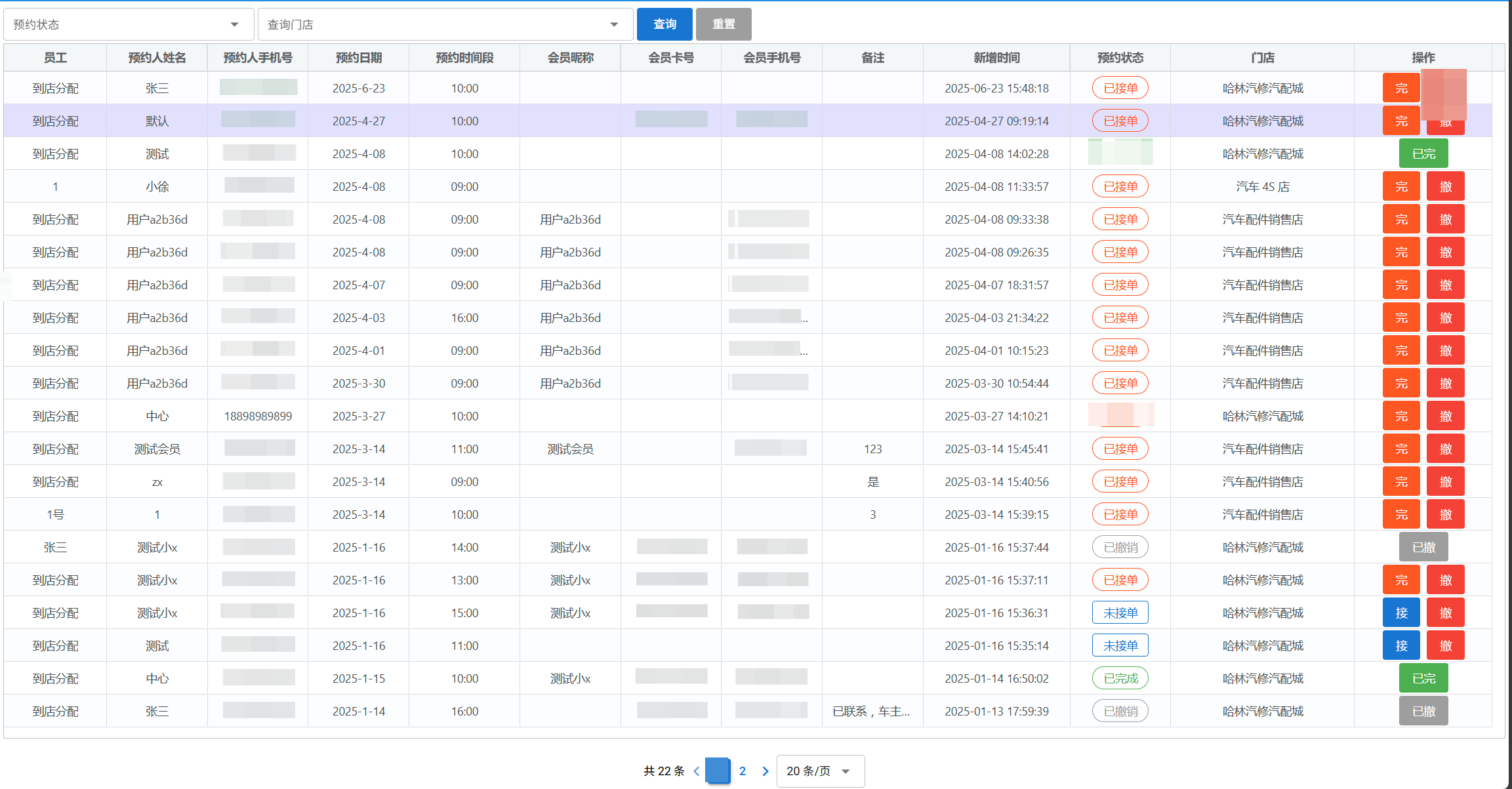Click 完 button in the 2025-01-16 13:00 row
This screenshot has height=789, width=1512.
point(1401,580)
